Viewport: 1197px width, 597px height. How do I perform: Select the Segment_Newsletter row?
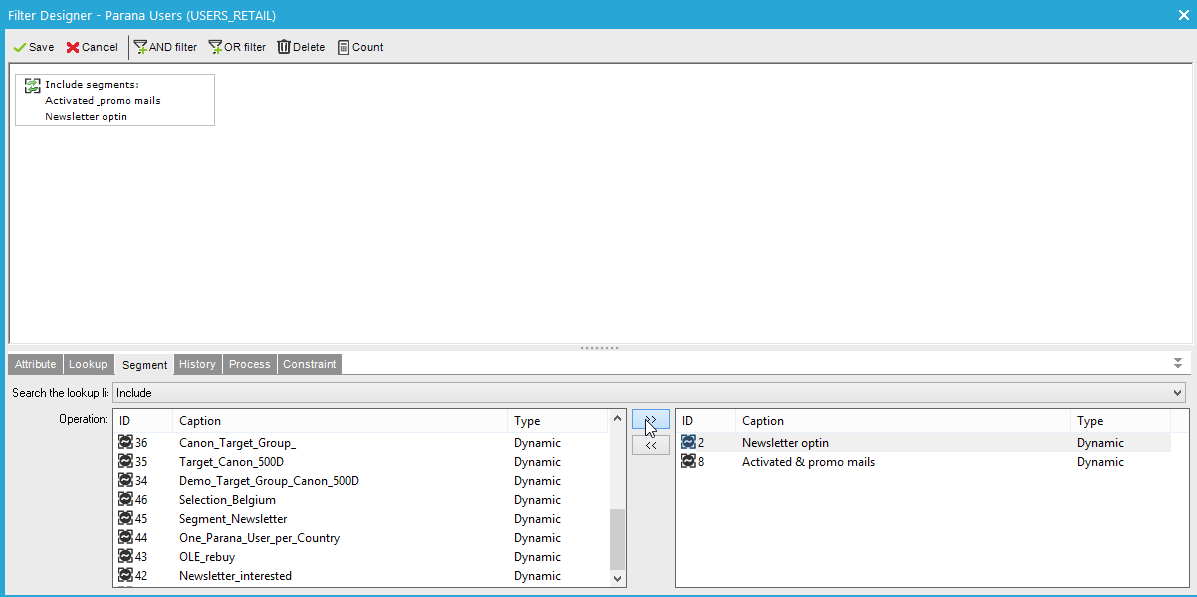tap(233, 519)
